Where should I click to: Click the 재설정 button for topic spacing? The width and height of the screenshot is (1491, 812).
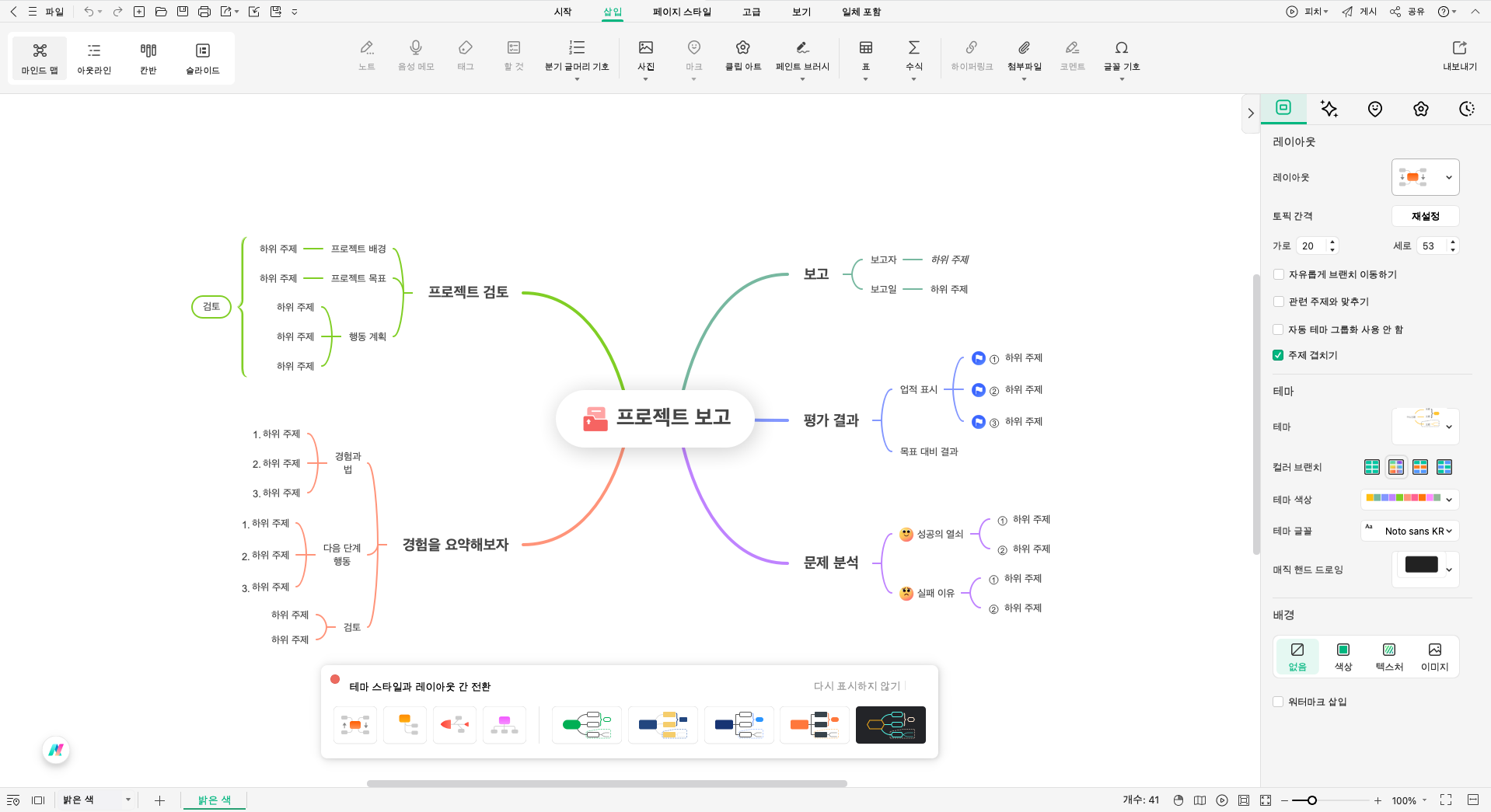(1425, 216)
